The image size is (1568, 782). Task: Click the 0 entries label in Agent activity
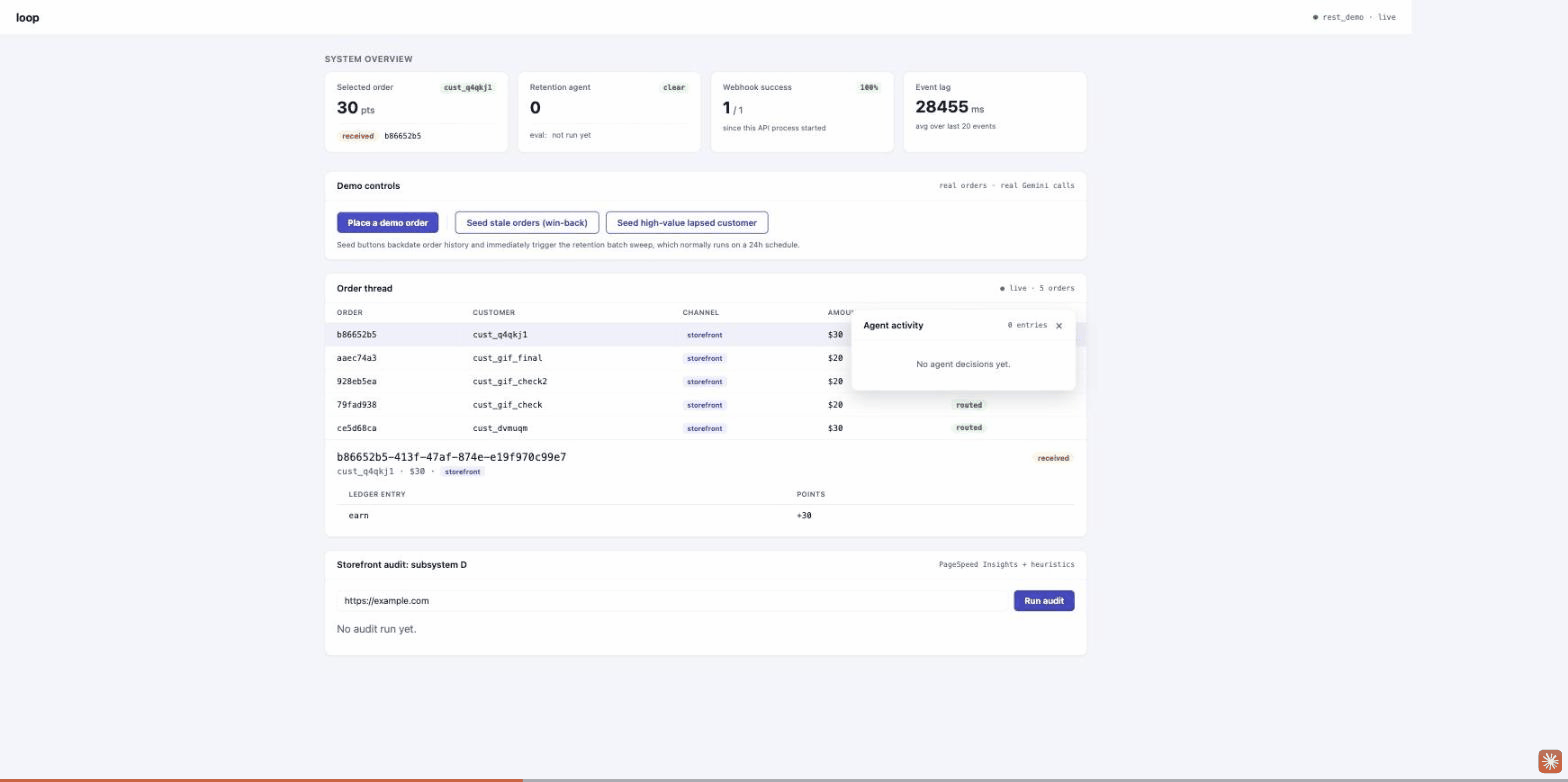[x=1027, y=326]
